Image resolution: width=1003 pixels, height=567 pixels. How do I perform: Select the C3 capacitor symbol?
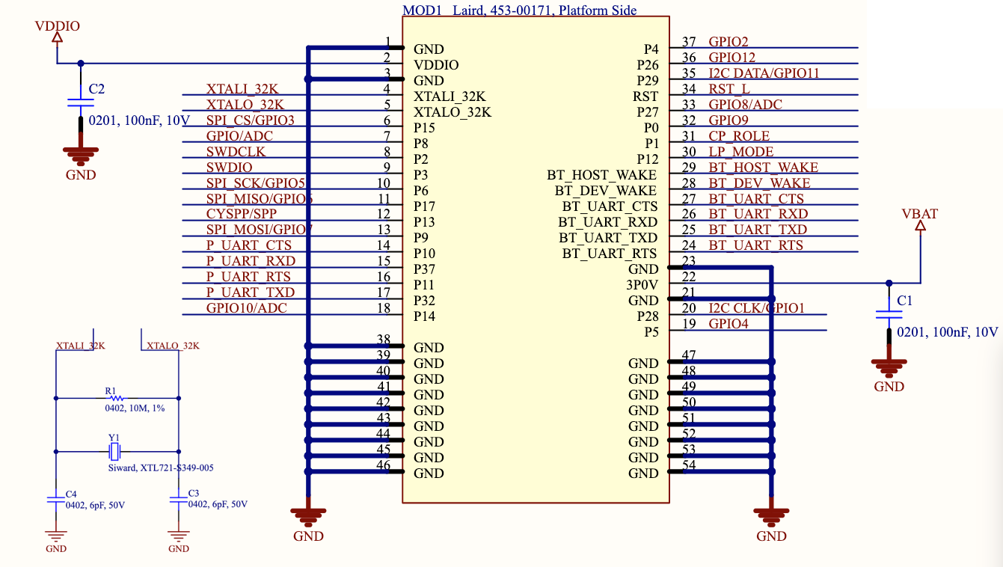178,499
